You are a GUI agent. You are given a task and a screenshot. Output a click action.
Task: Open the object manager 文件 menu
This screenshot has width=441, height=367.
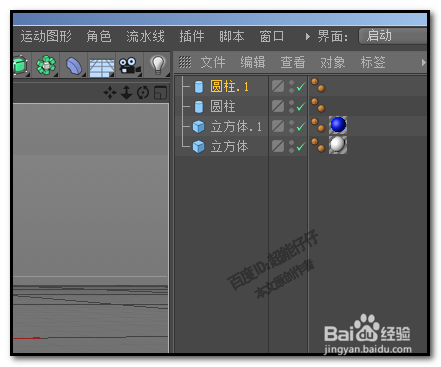coord(213,62)
